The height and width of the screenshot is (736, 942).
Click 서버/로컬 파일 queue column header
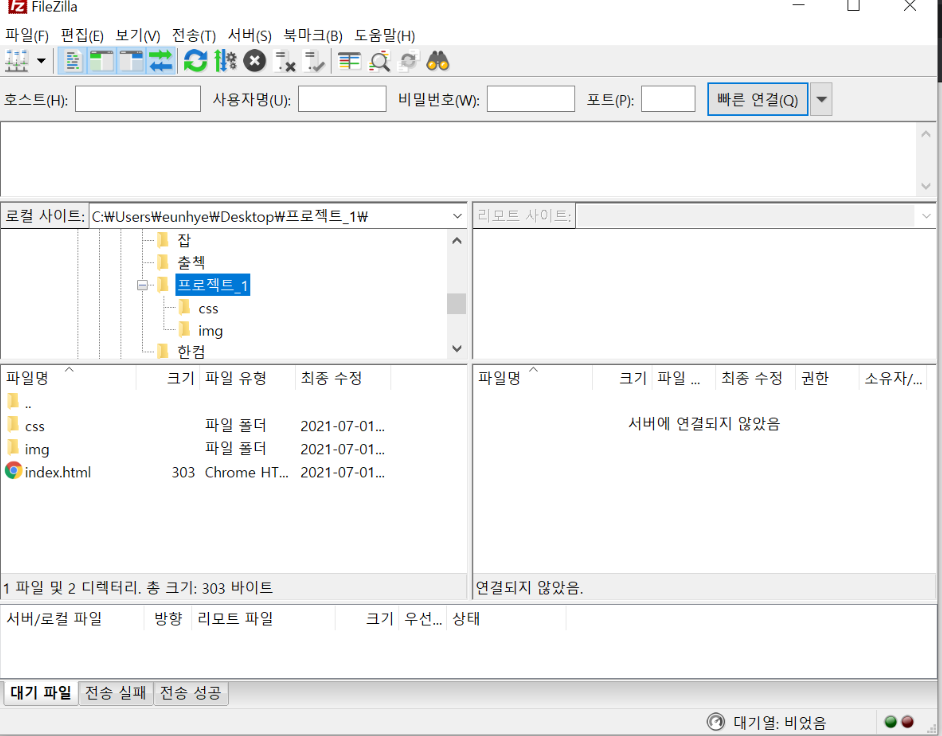pyautogui.click(x=73, y=618)
